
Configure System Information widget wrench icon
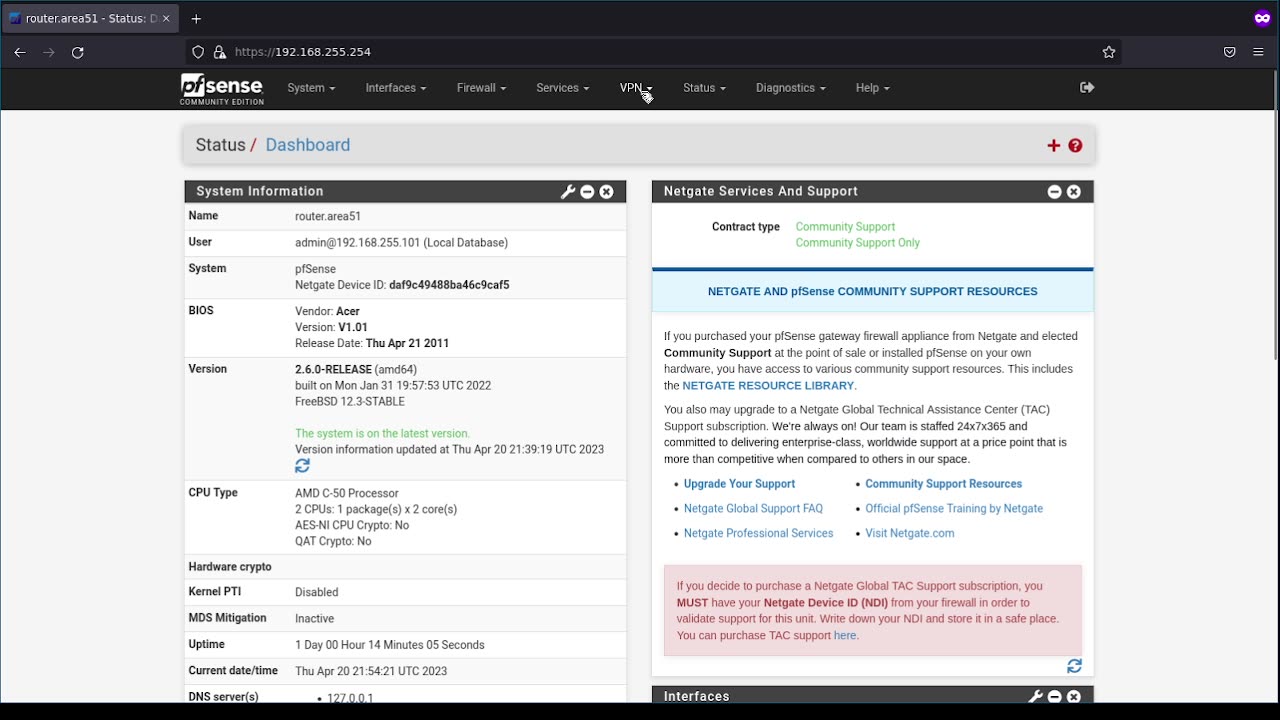click(x=568, y=192)
